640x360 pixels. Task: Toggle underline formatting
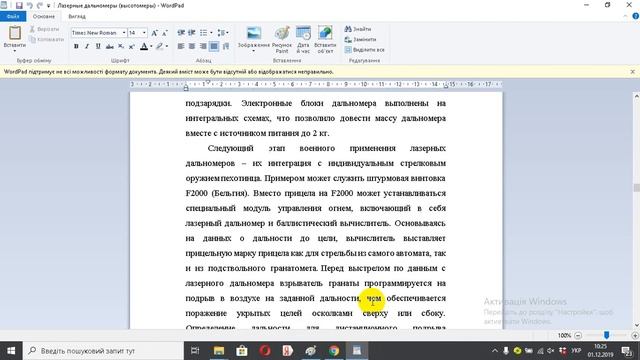point(98,47)
